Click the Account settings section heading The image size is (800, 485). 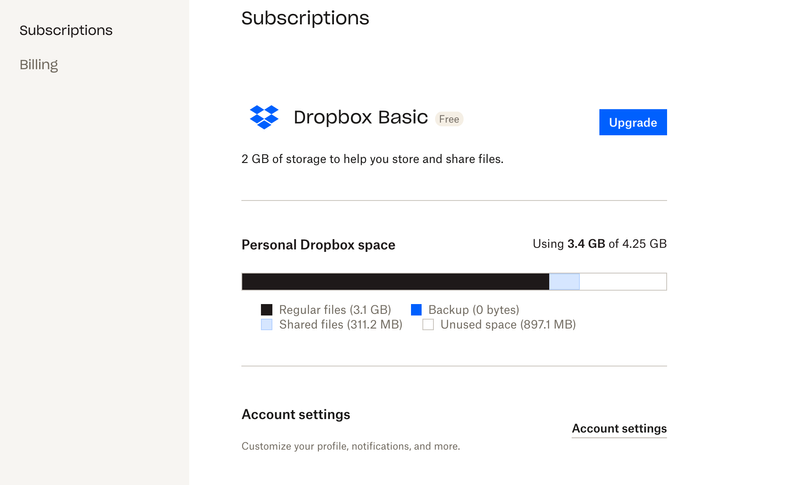[296, 415]
